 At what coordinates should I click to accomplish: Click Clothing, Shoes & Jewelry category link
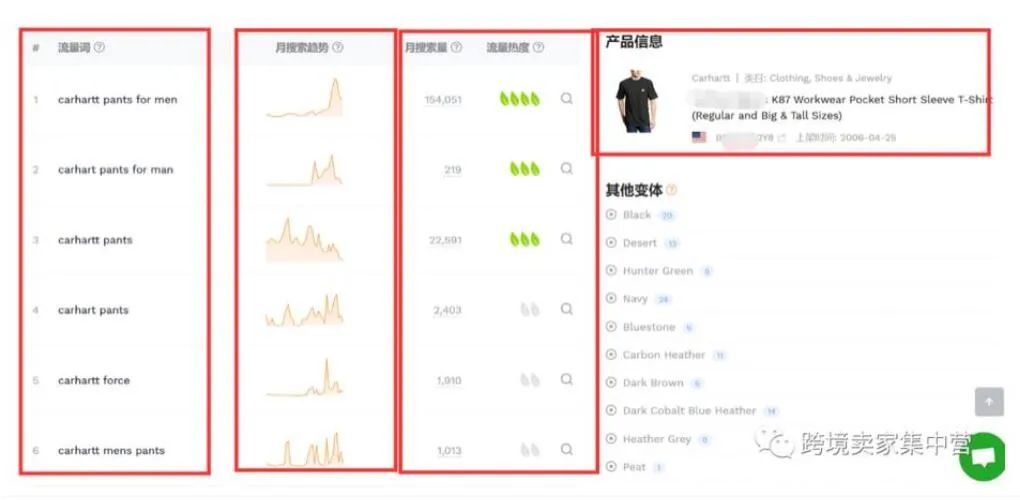tap(831, 78)
